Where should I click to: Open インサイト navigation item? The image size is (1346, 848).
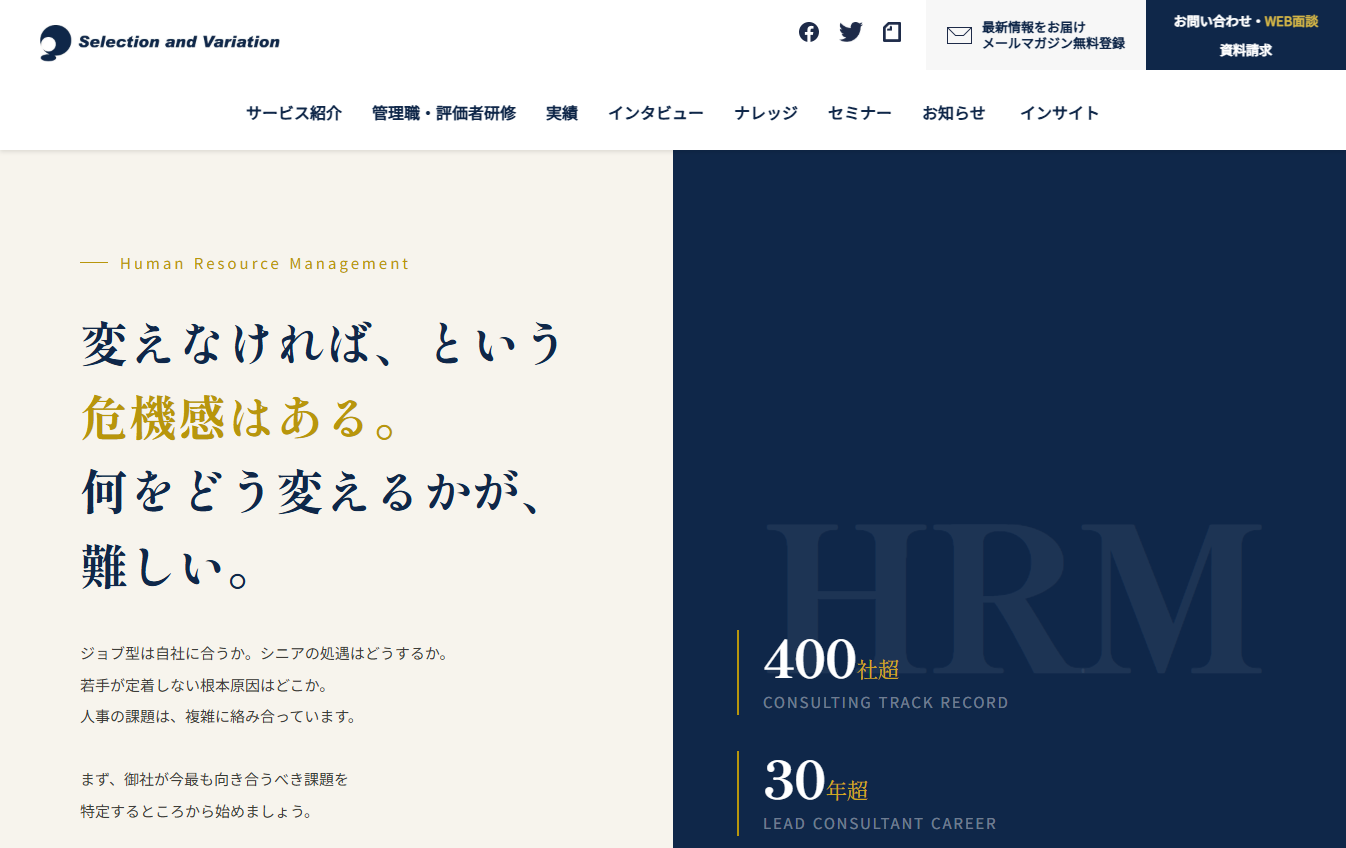pos(1060,113)
